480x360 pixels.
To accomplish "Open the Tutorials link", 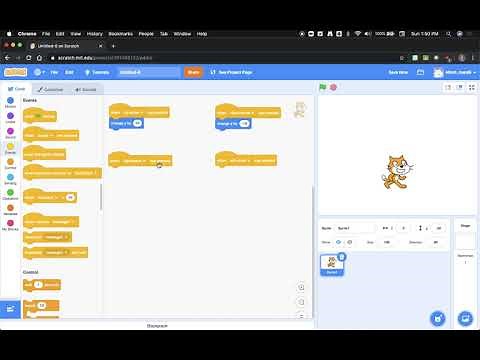I will point(97,72).
